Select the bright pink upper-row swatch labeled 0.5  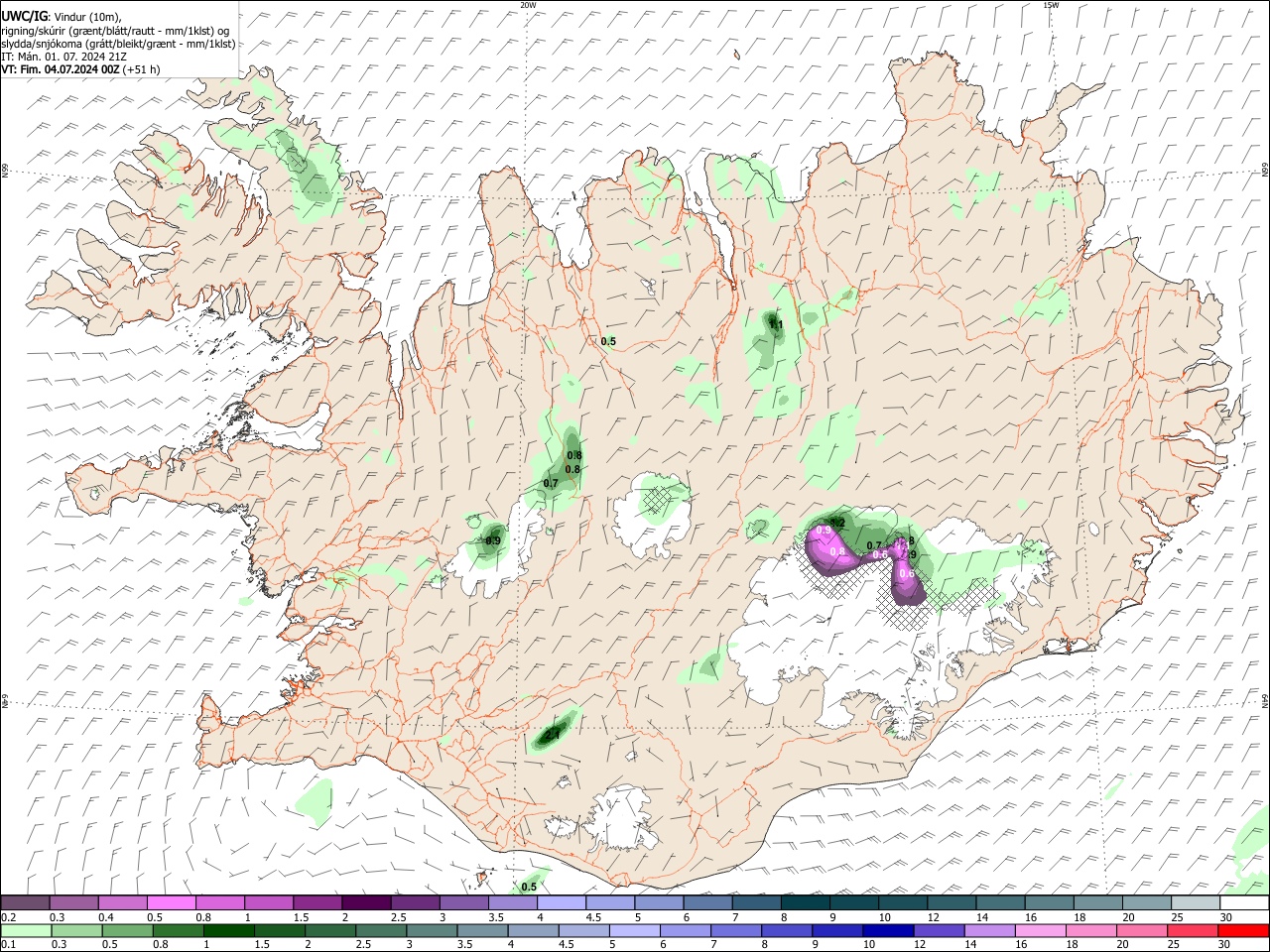tap(171, 903)
